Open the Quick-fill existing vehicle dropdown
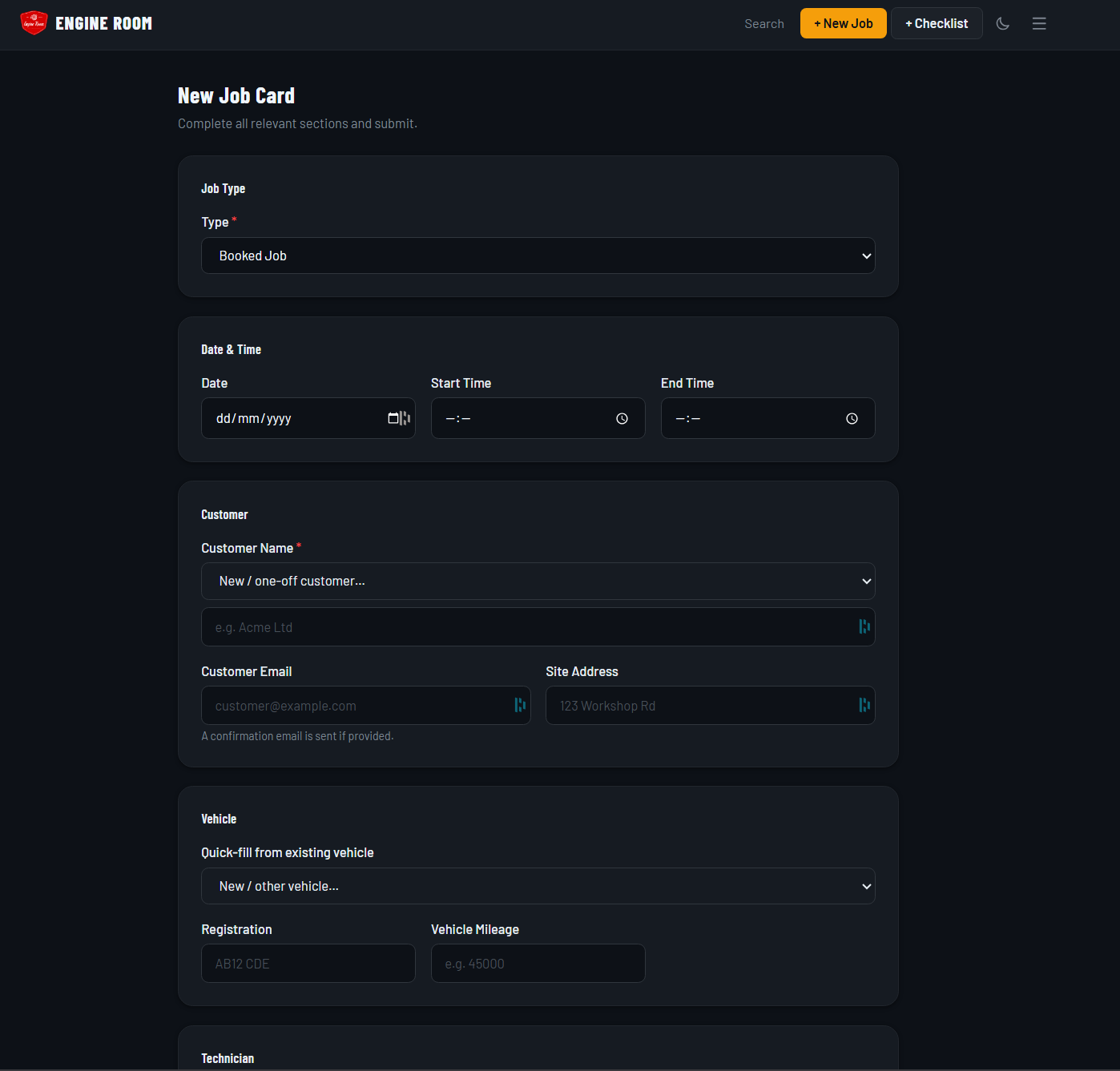 [x=538, y=886]
